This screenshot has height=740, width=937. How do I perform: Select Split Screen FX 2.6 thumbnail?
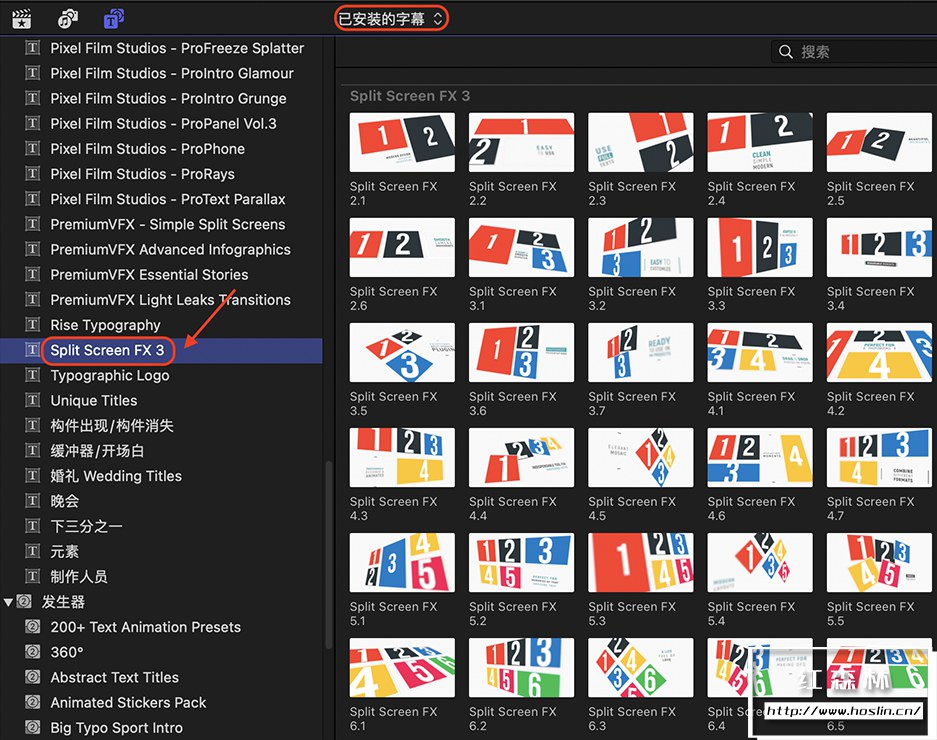tap(402, 247)
